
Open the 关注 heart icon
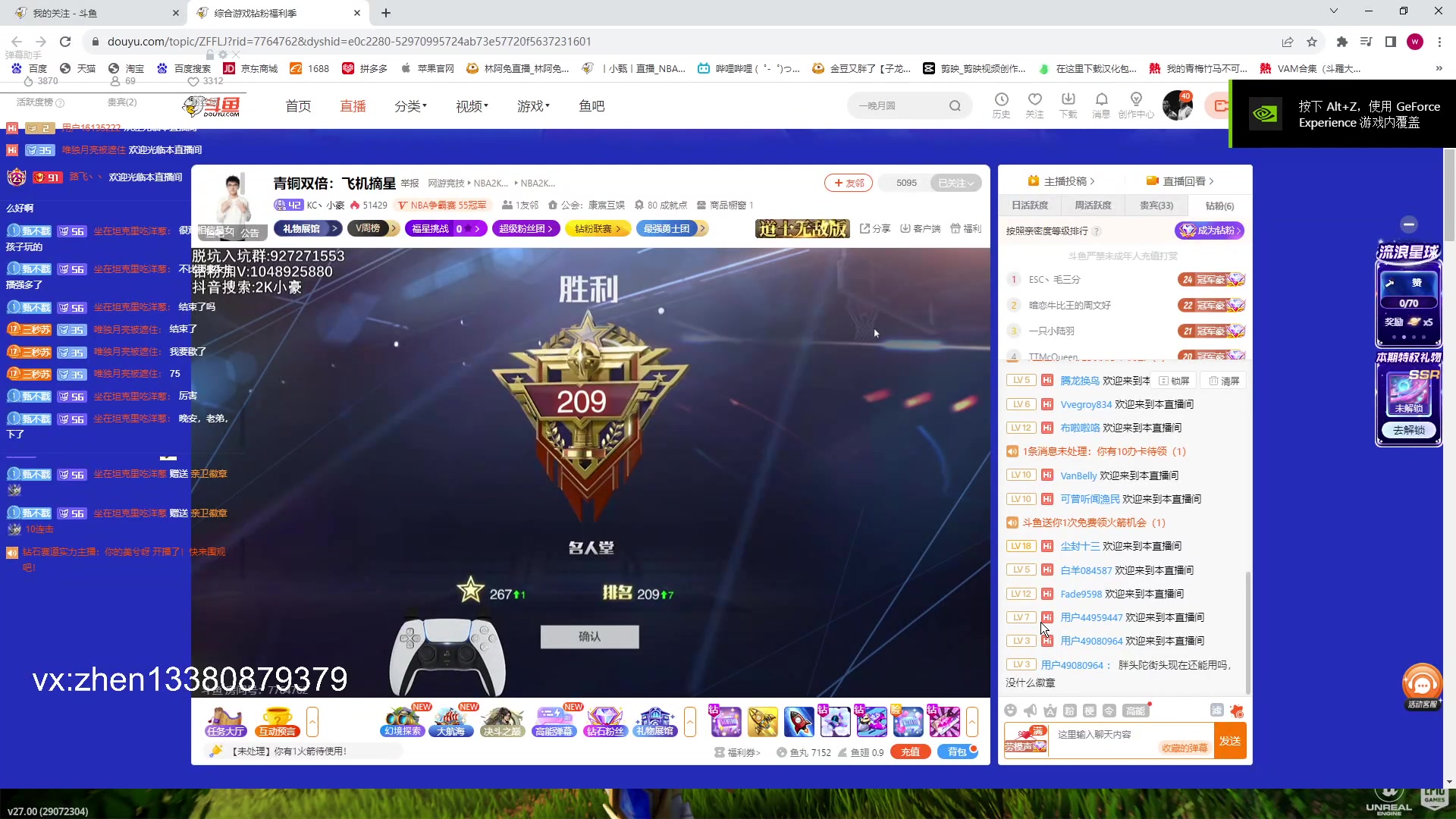pos(1034,105)
